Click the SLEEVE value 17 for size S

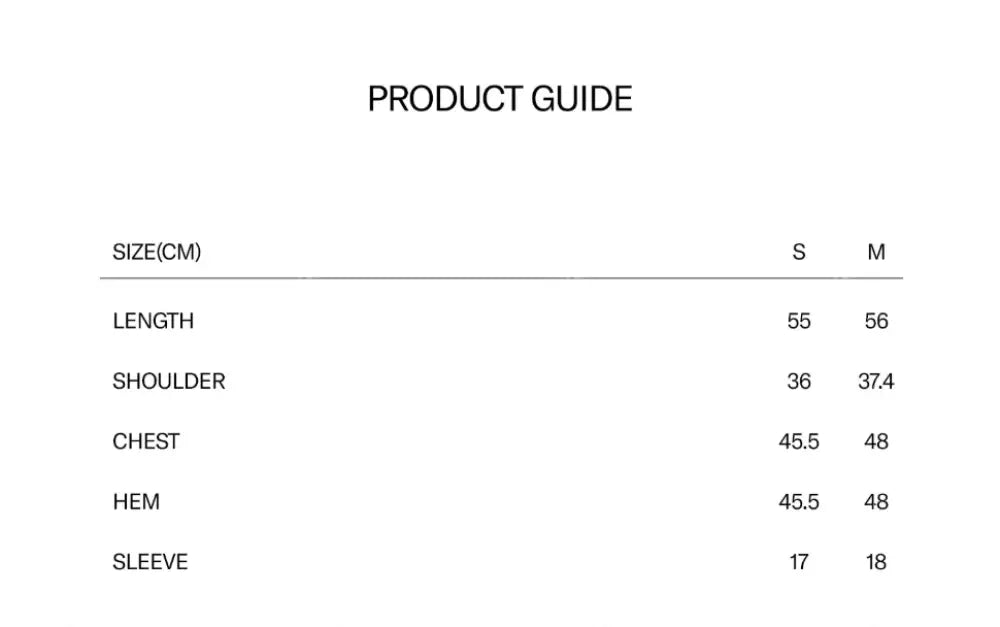coord(798,562)
